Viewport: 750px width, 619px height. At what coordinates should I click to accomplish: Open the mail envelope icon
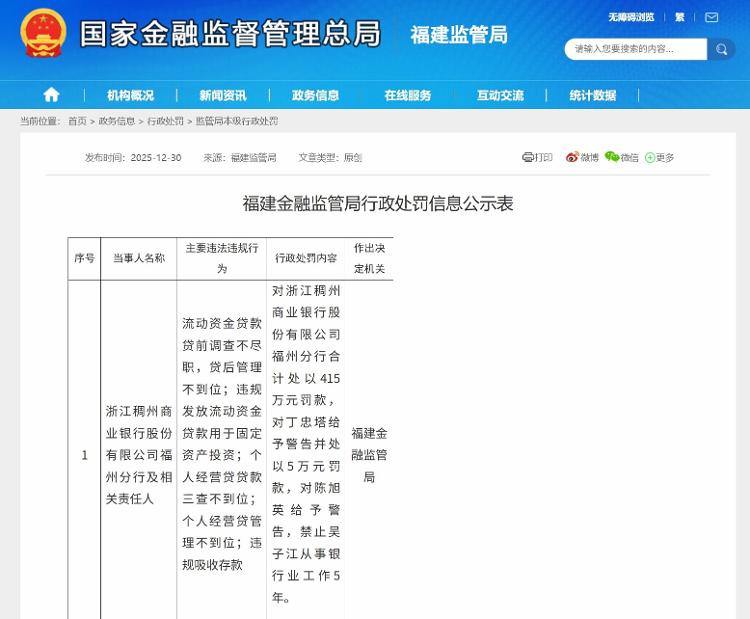click(711, 17)
